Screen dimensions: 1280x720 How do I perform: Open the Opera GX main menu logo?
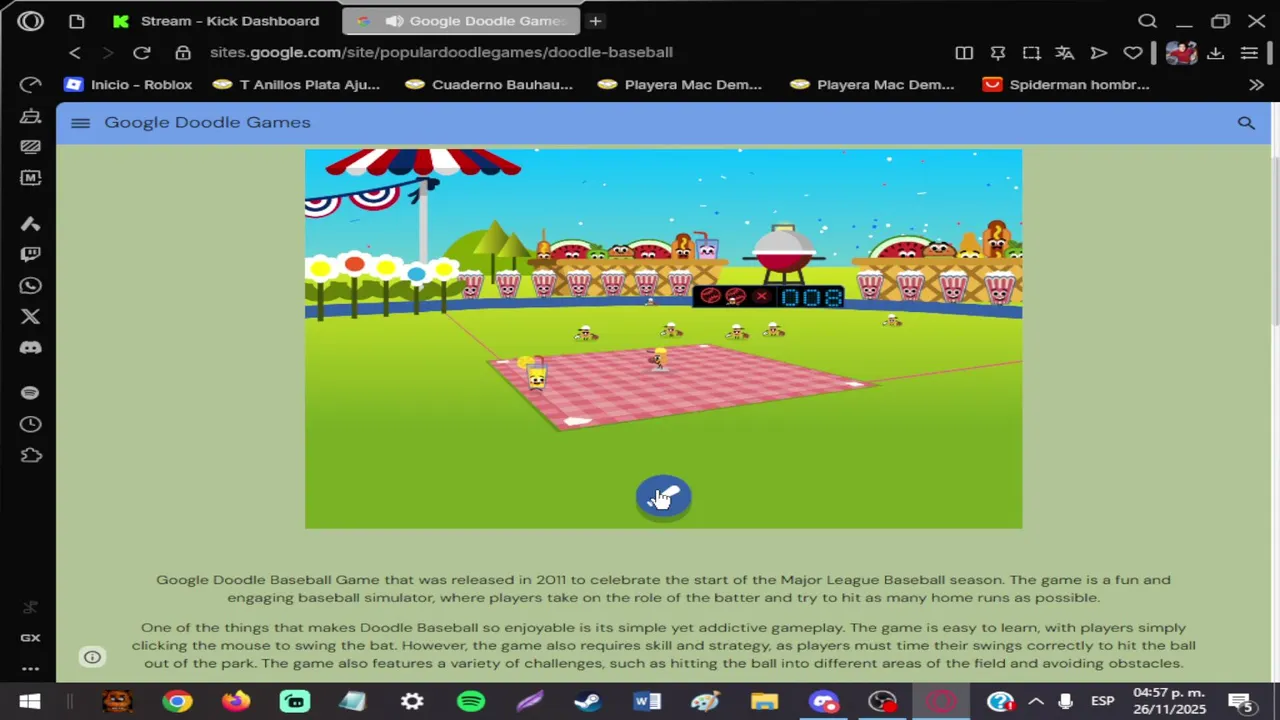coord(30,20)
